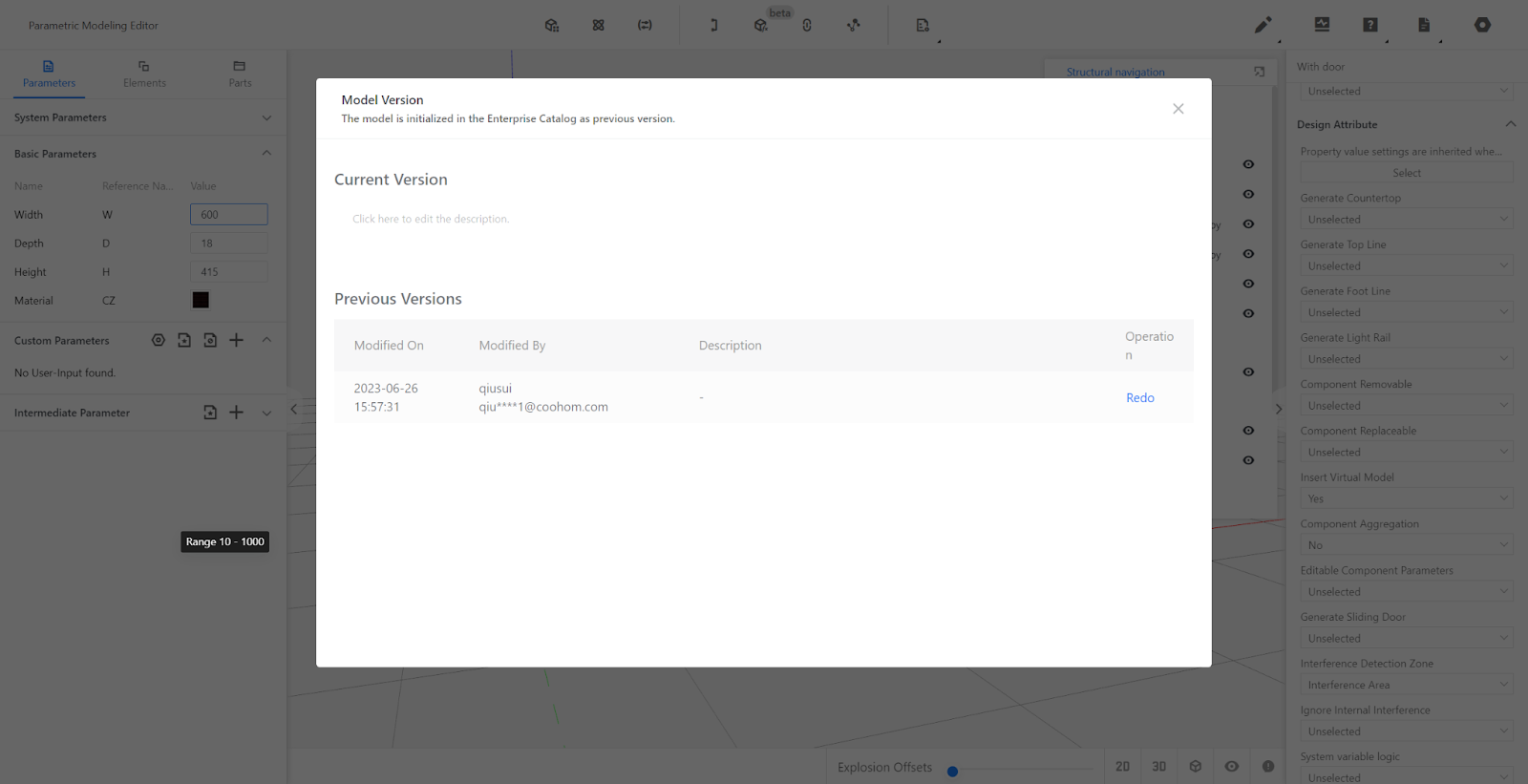The width and height of the screenshot is (1528, 784).
Task: Open the help question mark icon
Action: point(1370,26)
